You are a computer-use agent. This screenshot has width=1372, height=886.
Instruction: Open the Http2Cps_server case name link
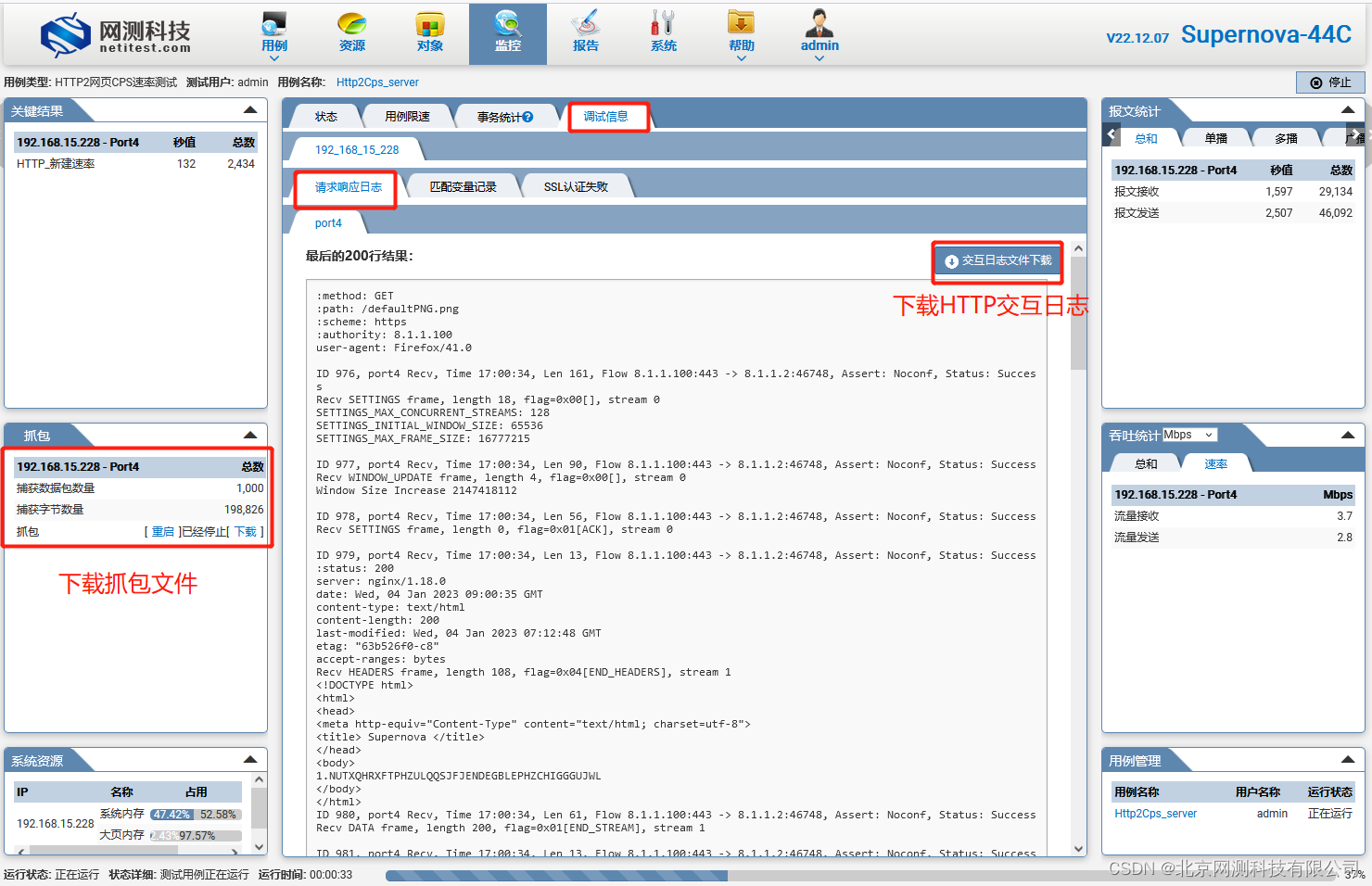[377, 82]
